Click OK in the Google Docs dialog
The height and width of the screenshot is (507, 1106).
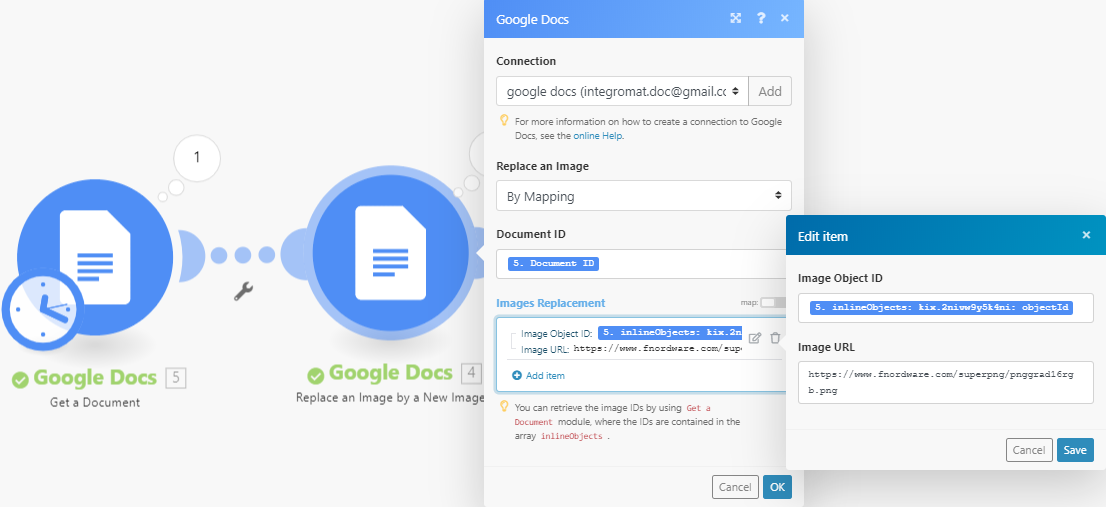pos(777,487)
